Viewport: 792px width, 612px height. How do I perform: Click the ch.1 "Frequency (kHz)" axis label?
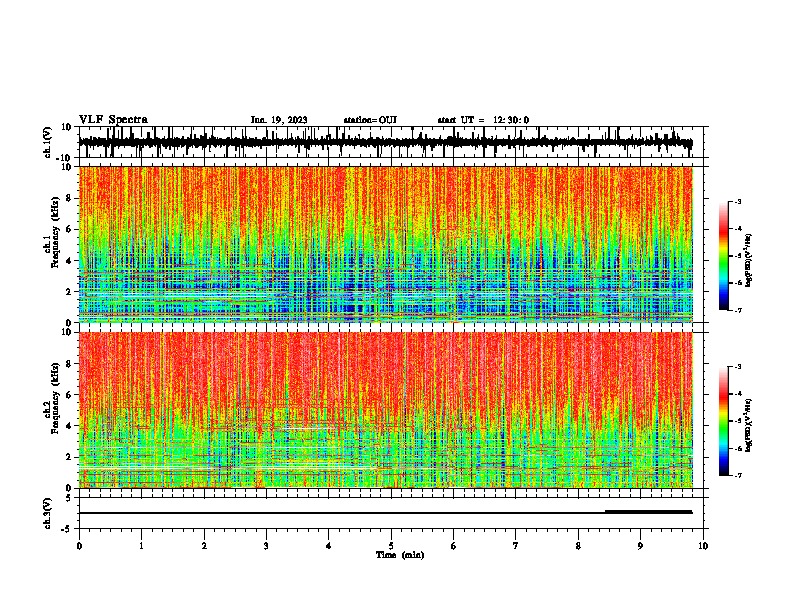pos(54,232)
